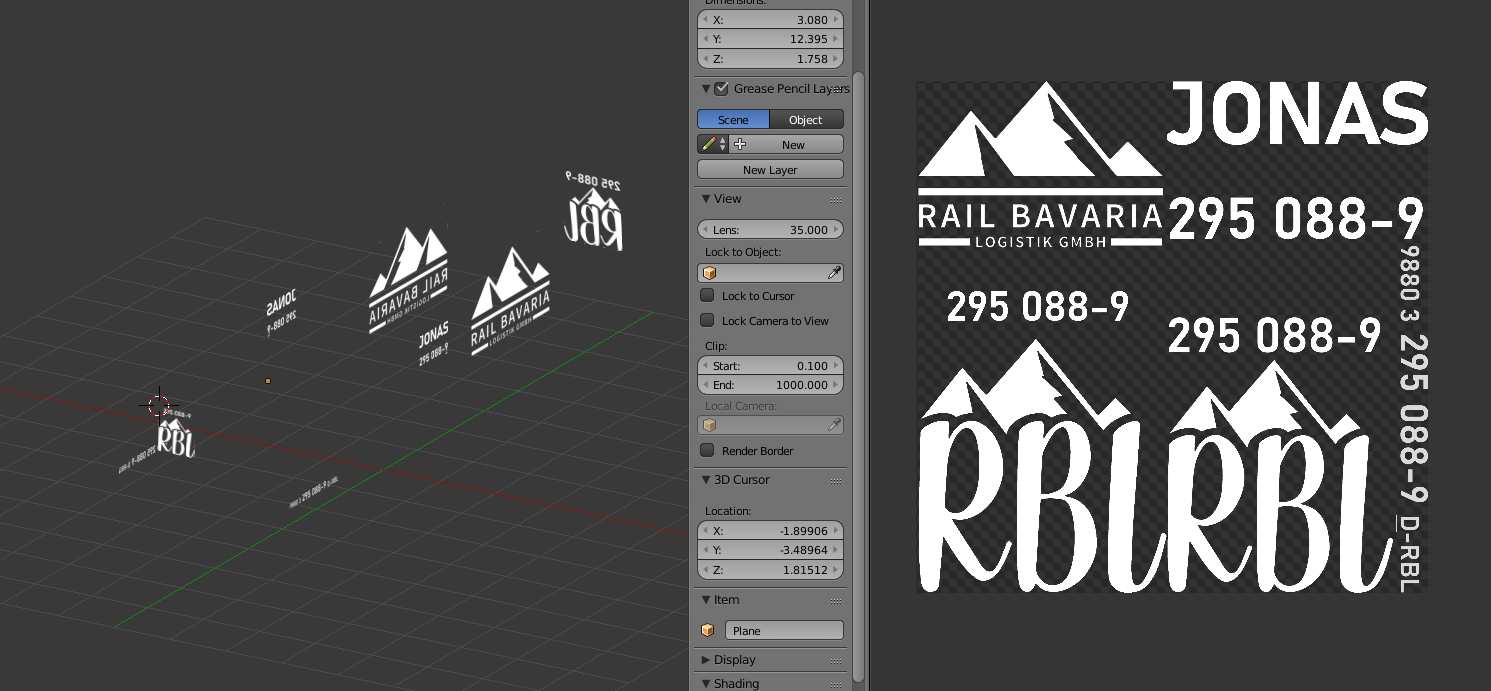
Task: Click the vertical D-RBL text in texture
Action: pyautogui.click(x=1409, y=553)
